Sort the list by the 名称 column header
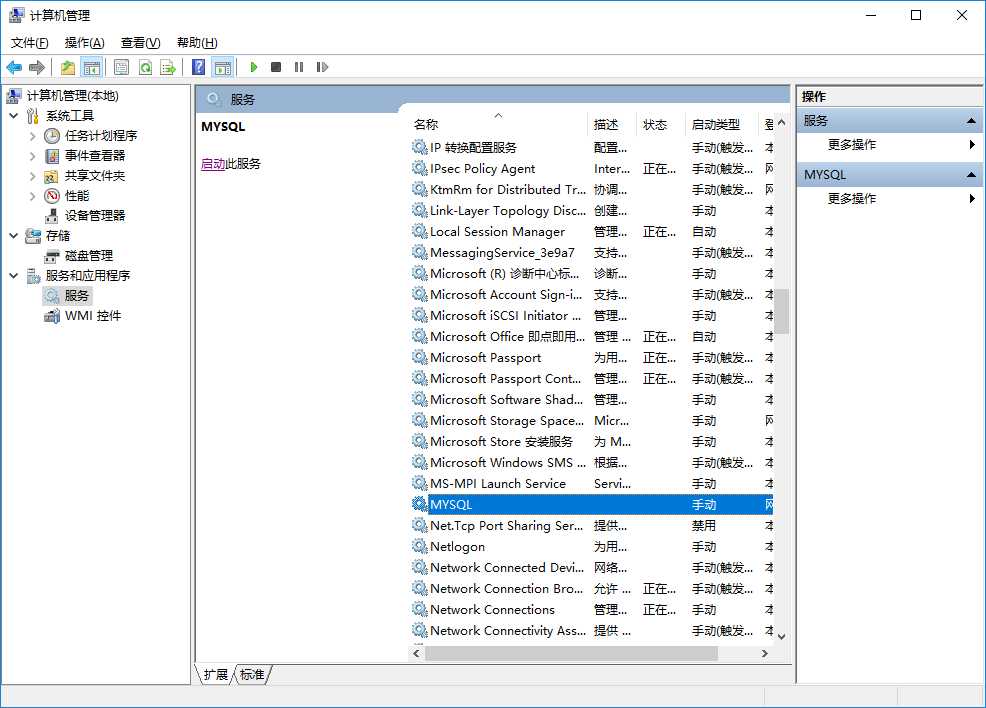 pyautogui.click(x=499, y=124)
